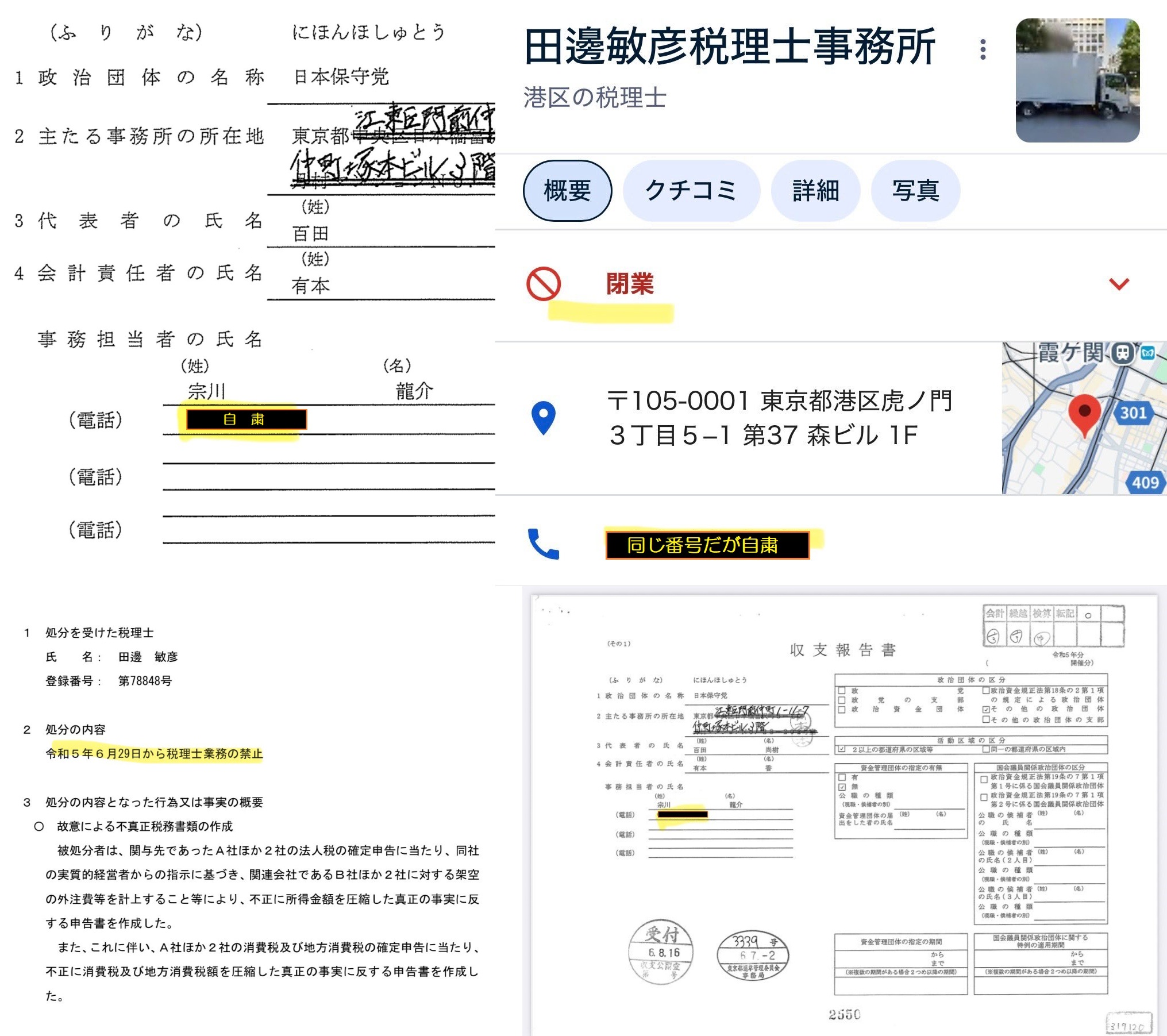Click 日本保守党 in the top form
This screenshot has height=1036, width=1167.
(341, 76)
